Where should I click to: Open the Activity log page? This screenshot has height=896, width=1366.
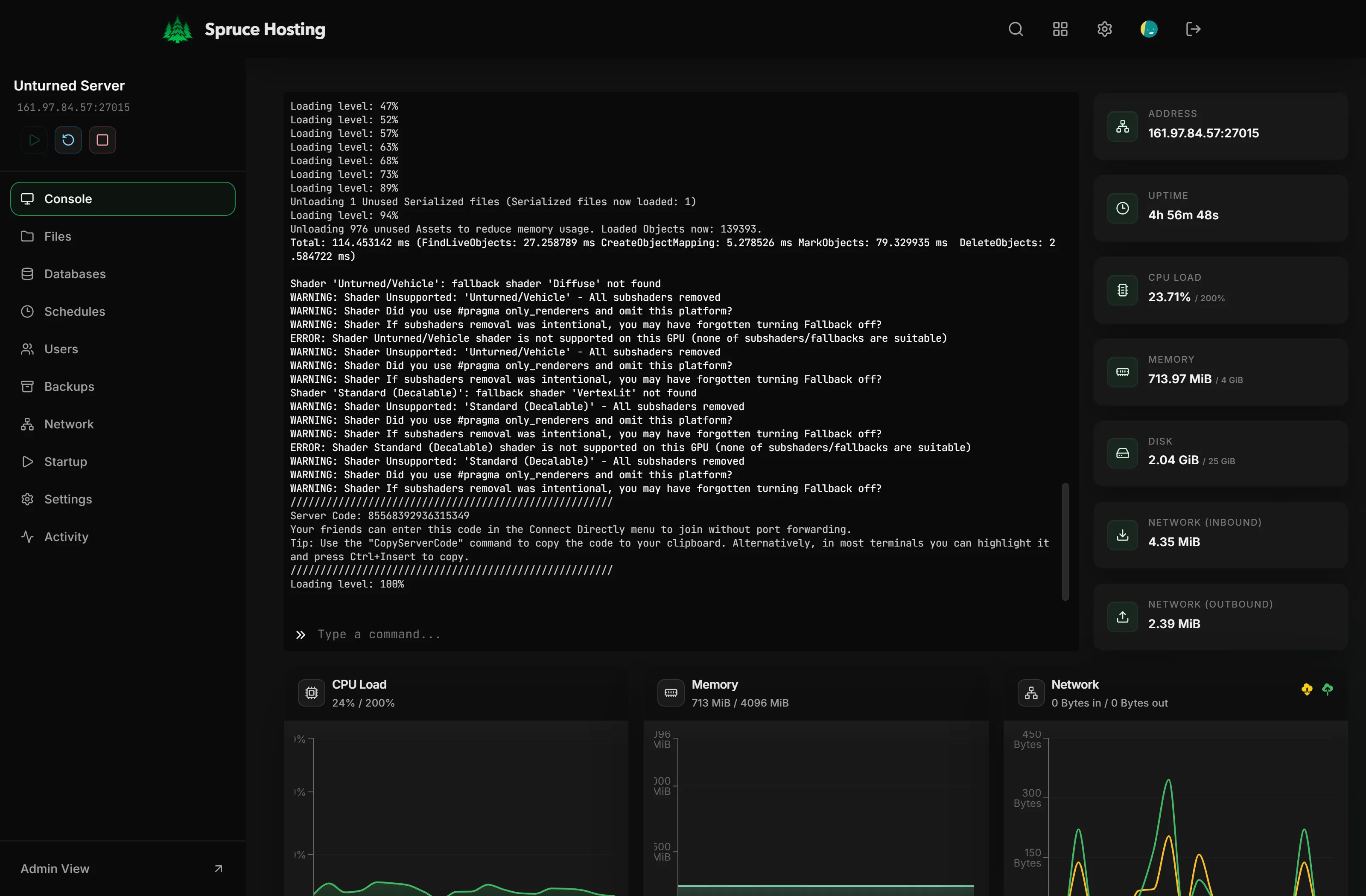(123, 537)
